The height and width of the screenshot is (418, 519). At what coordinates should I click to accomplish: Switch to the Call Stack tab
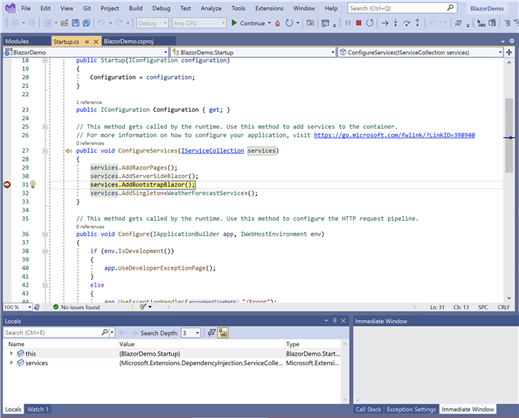[x=368, y=409]
